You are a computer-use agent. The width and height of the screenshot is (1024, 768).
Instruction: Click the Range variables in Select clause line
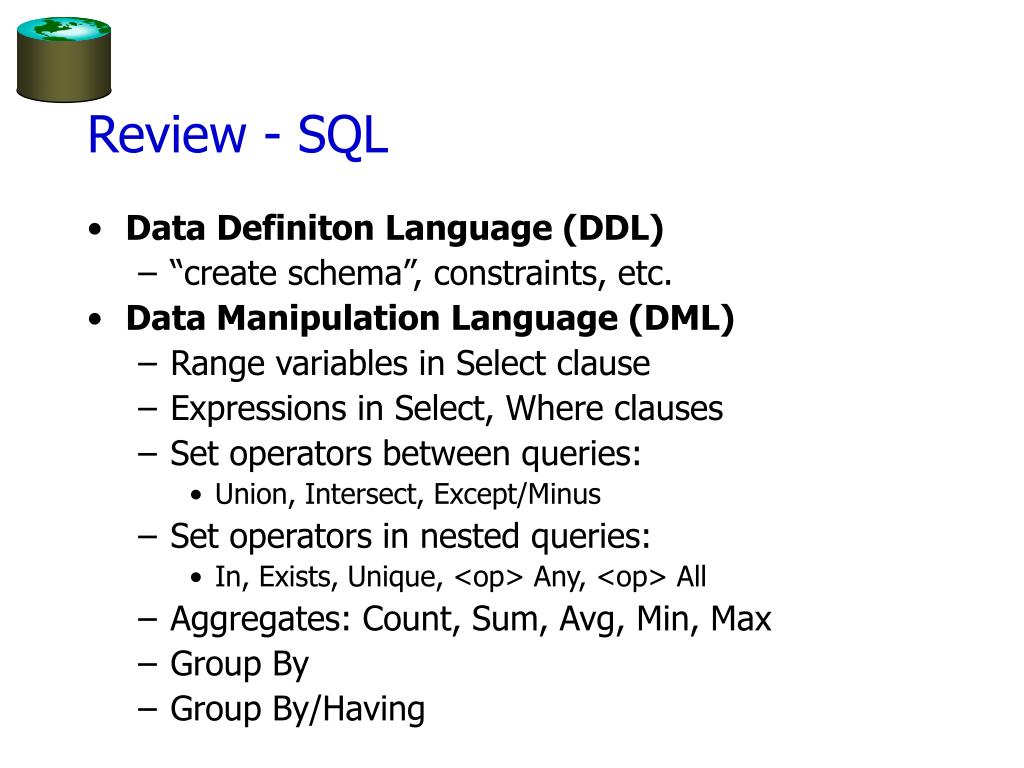[x=410, y=364]
